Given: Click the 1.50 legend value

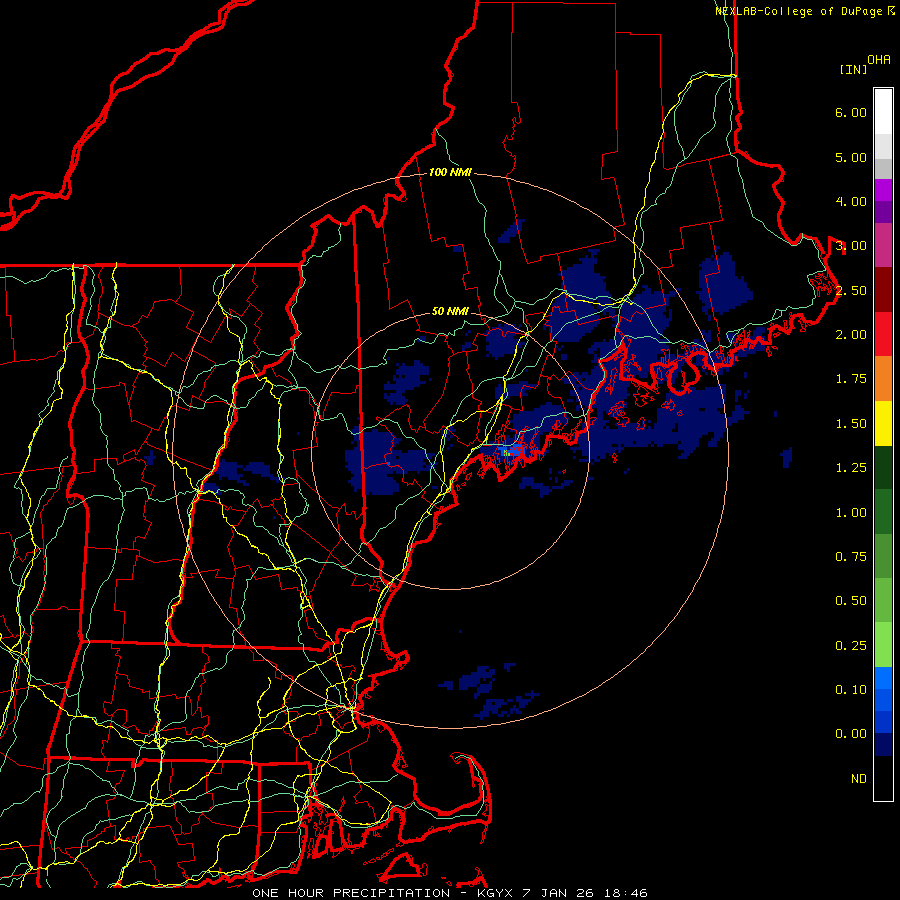Looking at the screenshot, I should pyautogui.click(x=851, y=424).
